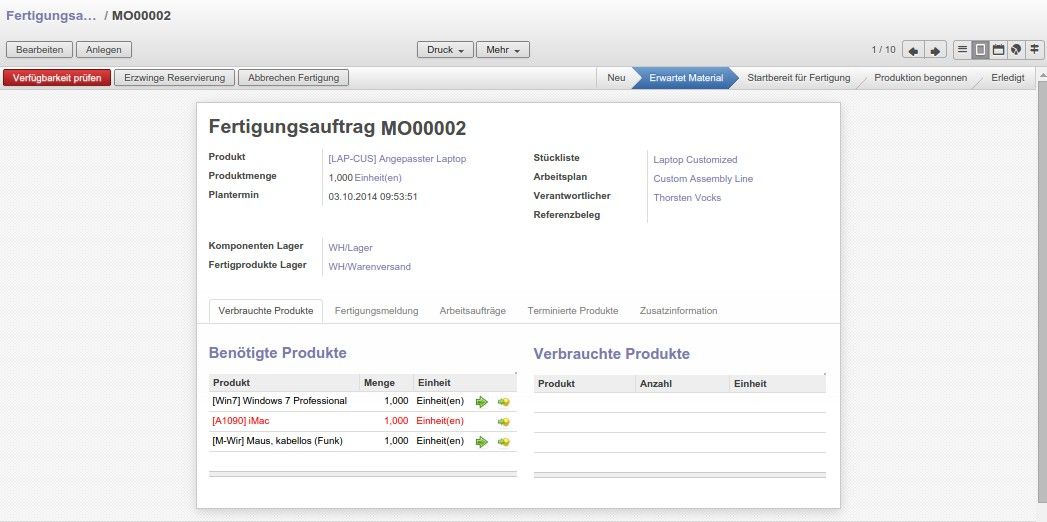Switch to calendar view icon
The height and width of the screenshot is (522, 1047).
998,50
